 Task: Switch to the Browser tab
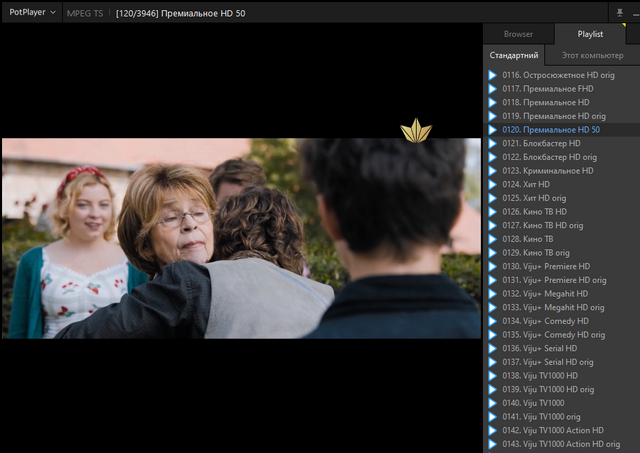coord(518,34)
